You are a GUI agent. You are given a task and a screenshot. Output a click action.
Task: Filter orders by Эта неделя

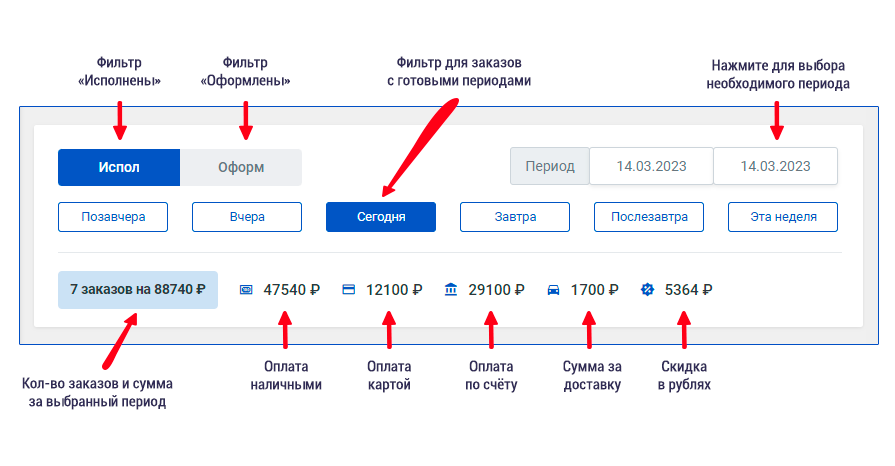click(783, 217)
